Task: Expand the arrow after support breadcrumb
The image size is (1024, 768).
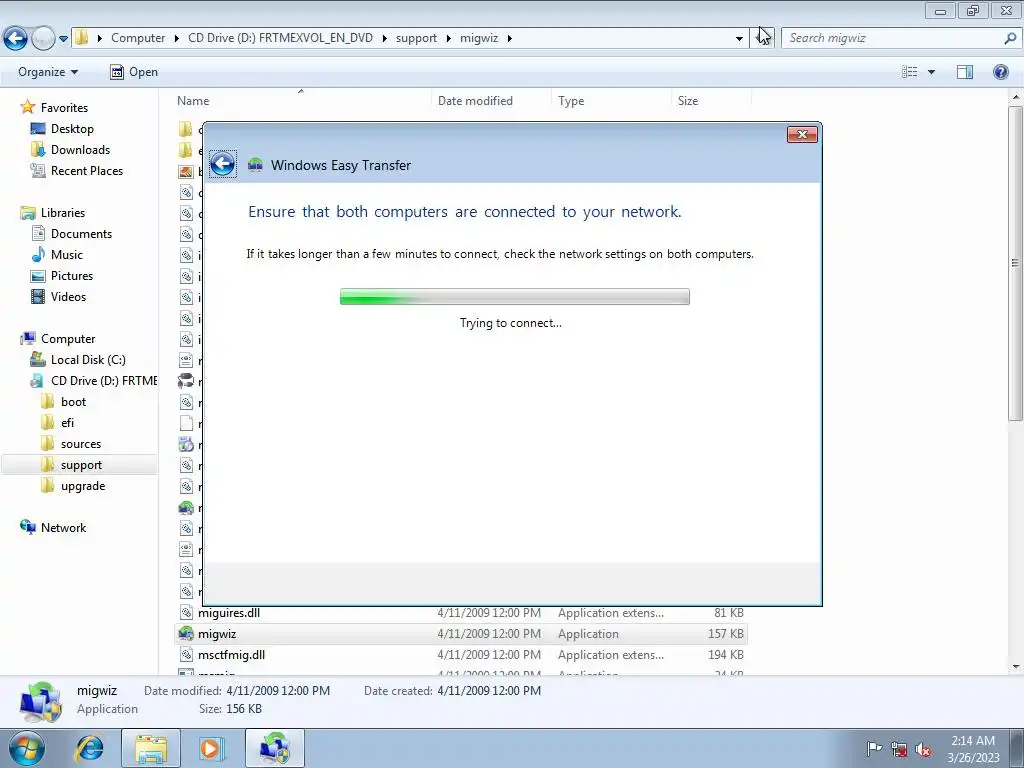Action: tap(448, 38)
